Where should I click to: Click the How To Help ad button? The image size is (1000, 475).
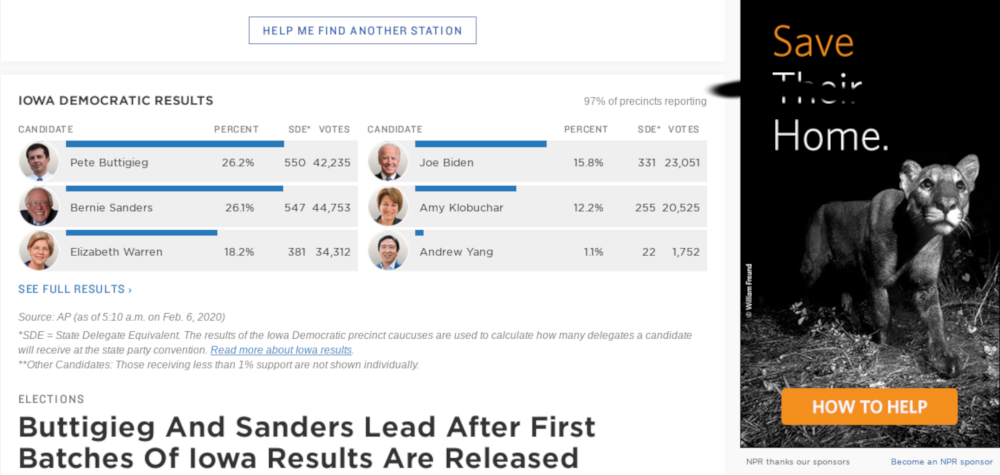click(869, 407)
